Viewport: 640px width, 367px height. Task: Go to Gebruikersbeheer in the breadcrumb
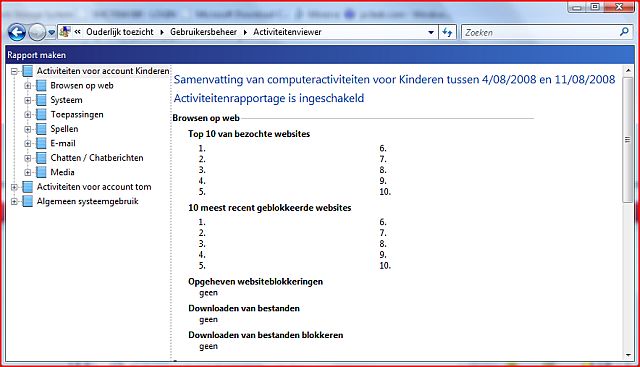tap(203, 32)
